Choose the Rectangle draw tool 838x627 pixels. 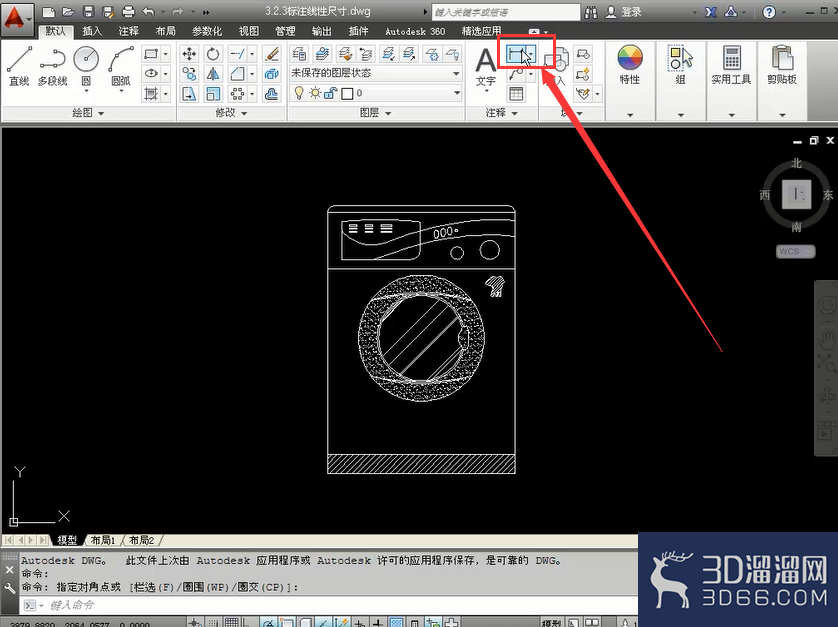[151, 53]
